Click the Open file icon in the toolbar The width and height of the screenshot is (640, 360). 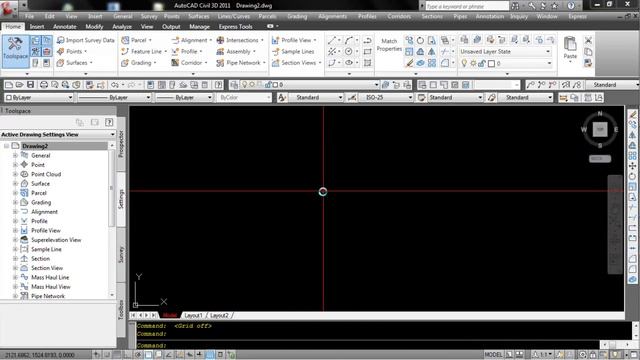(19, 84)
